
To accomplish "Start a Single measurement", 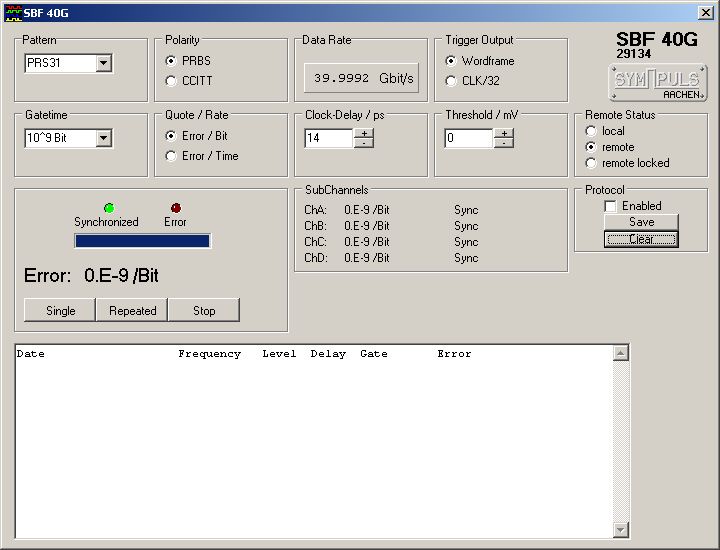I will coord(60,310).
